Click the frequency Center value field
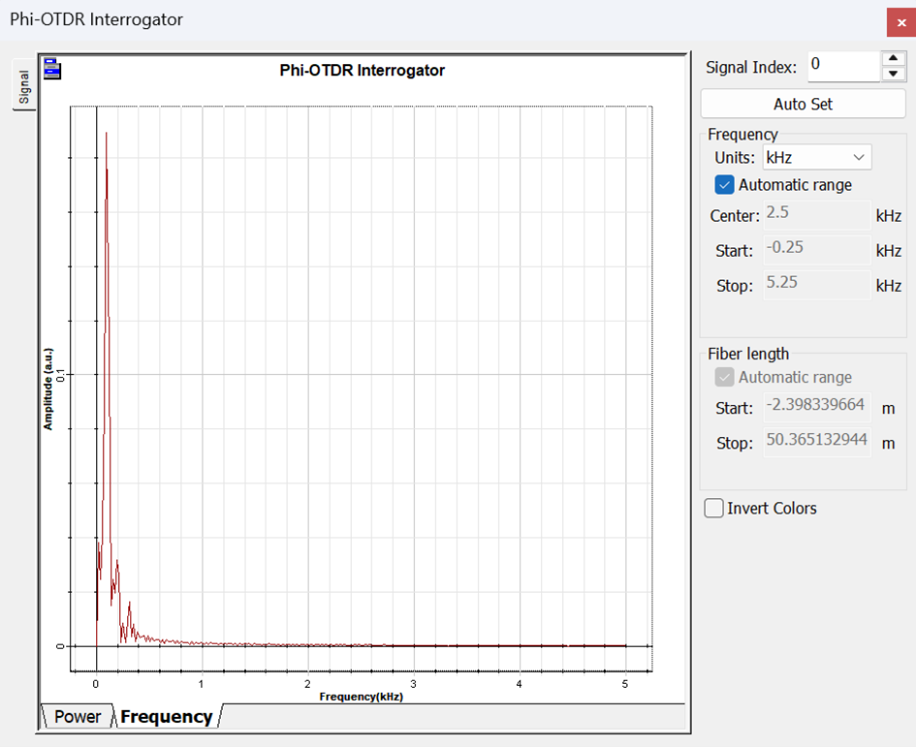The width and height of the screenshot is (916, 747). pos(816,215)
